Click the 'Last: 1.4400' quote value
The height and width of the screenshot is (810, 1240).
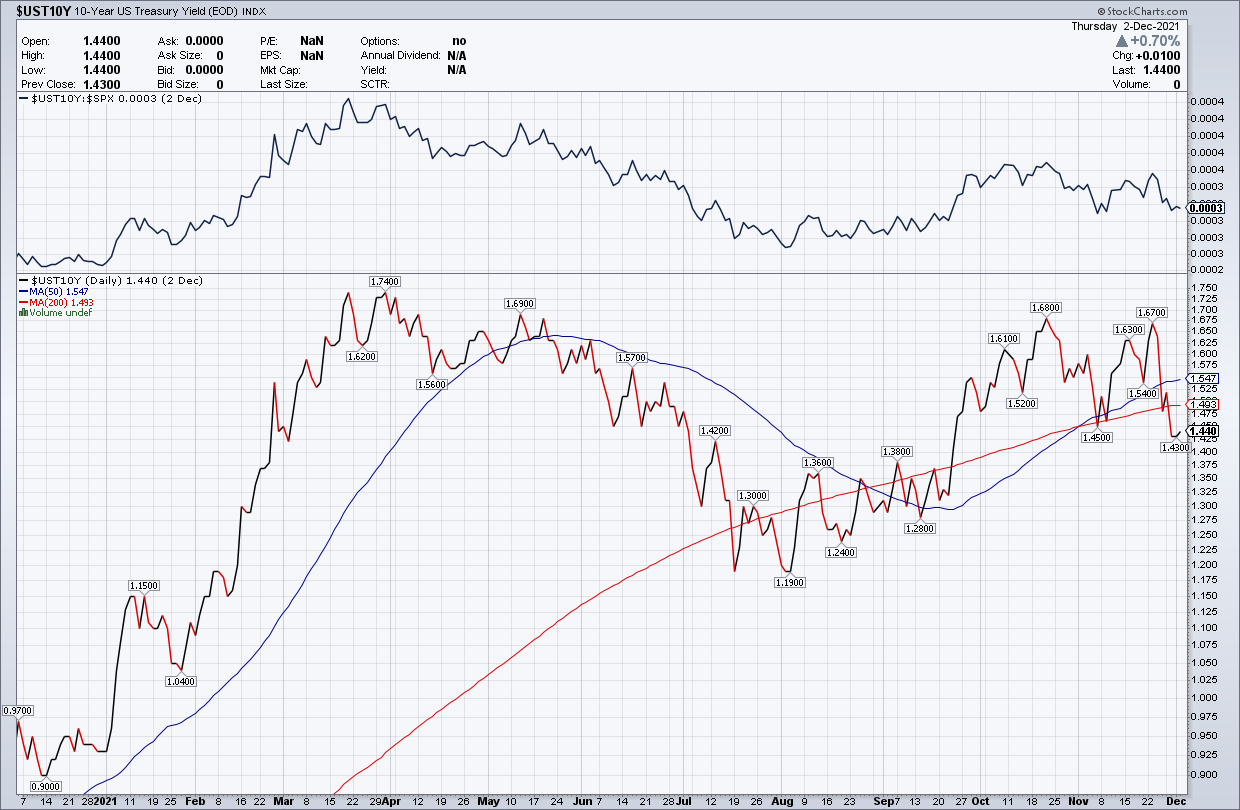pyautogui.click(x=1147, y=70)
